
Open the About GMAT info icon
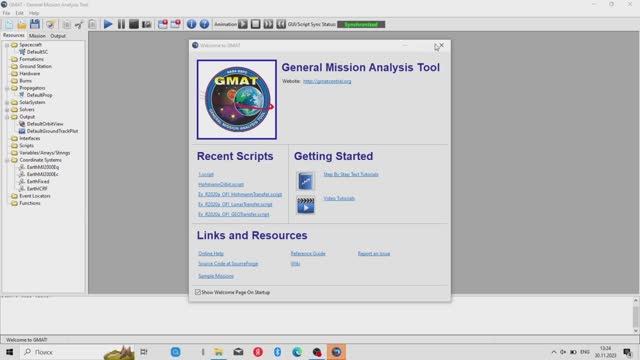pyautogui.click(x=191, y=24)
